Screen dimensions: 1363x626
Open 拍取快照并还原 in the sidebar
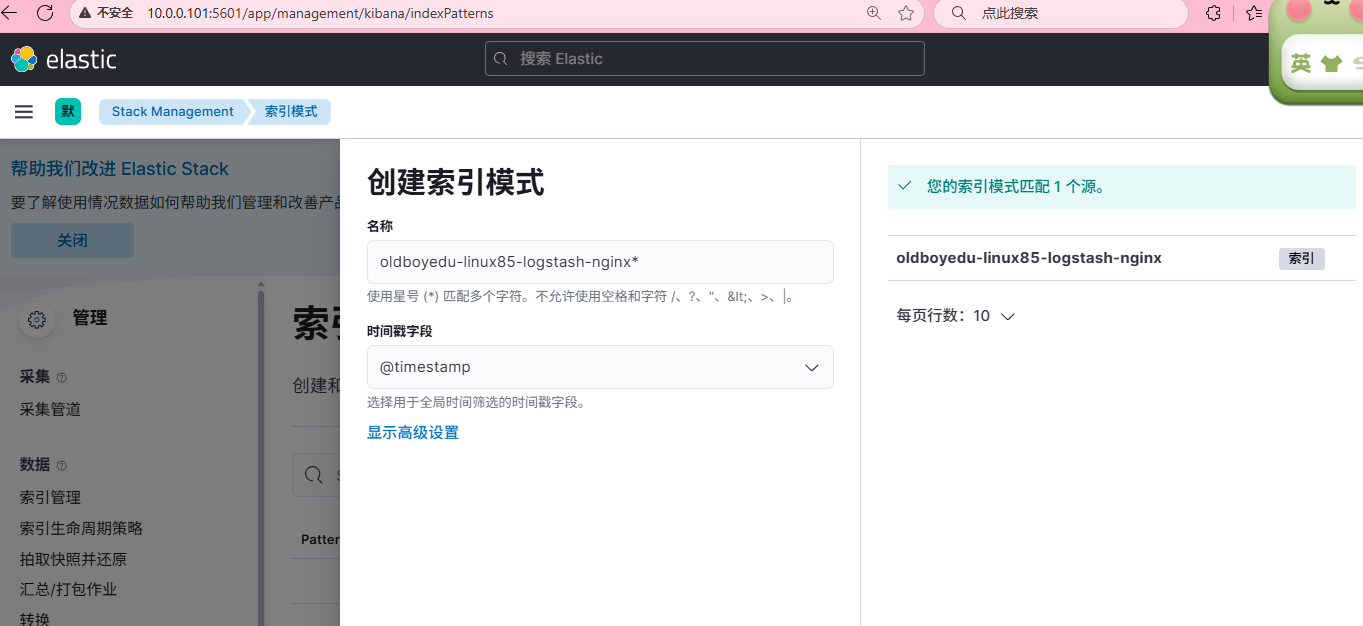click(73, 559)
